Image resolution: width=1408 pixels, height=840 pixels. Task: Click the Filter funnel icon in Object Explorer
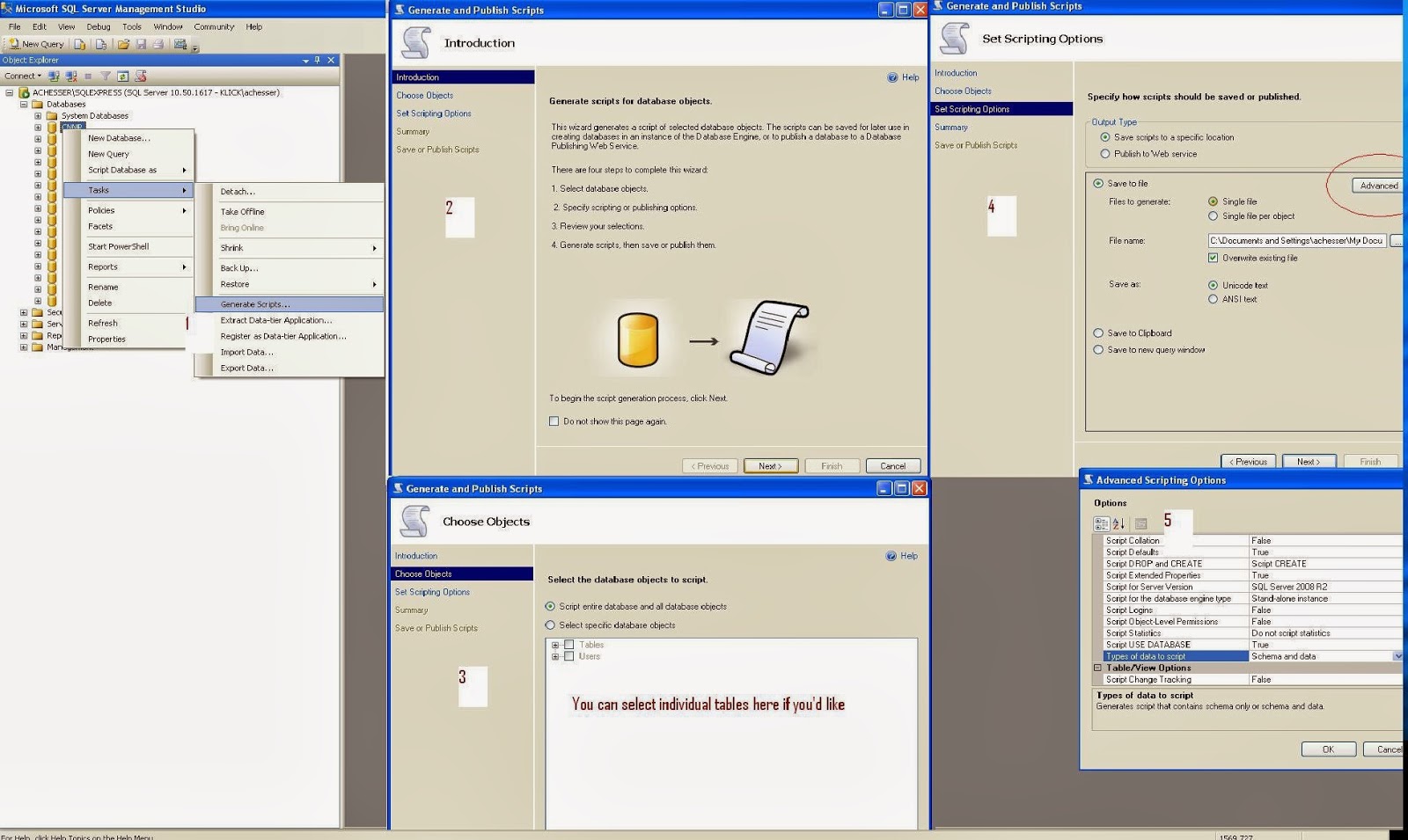tap(106, 77)
